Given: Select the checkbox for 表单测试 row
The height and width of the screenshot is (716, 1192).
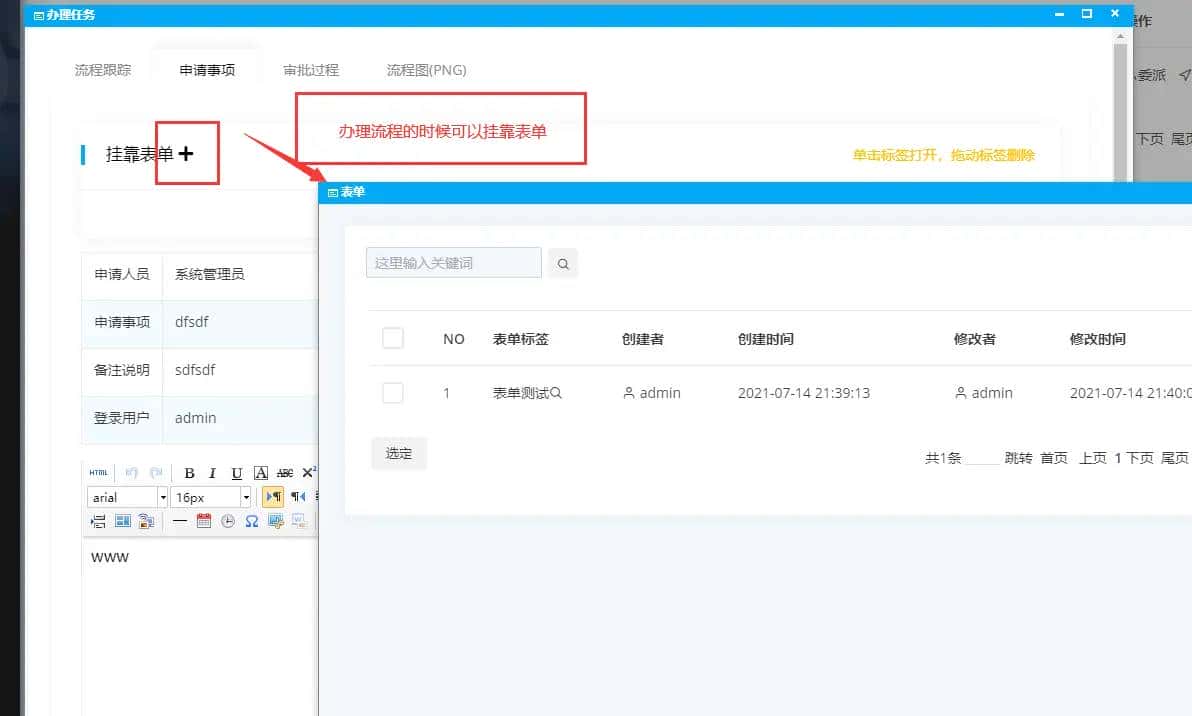Looking at the screenshot, I should pos(393,392).
